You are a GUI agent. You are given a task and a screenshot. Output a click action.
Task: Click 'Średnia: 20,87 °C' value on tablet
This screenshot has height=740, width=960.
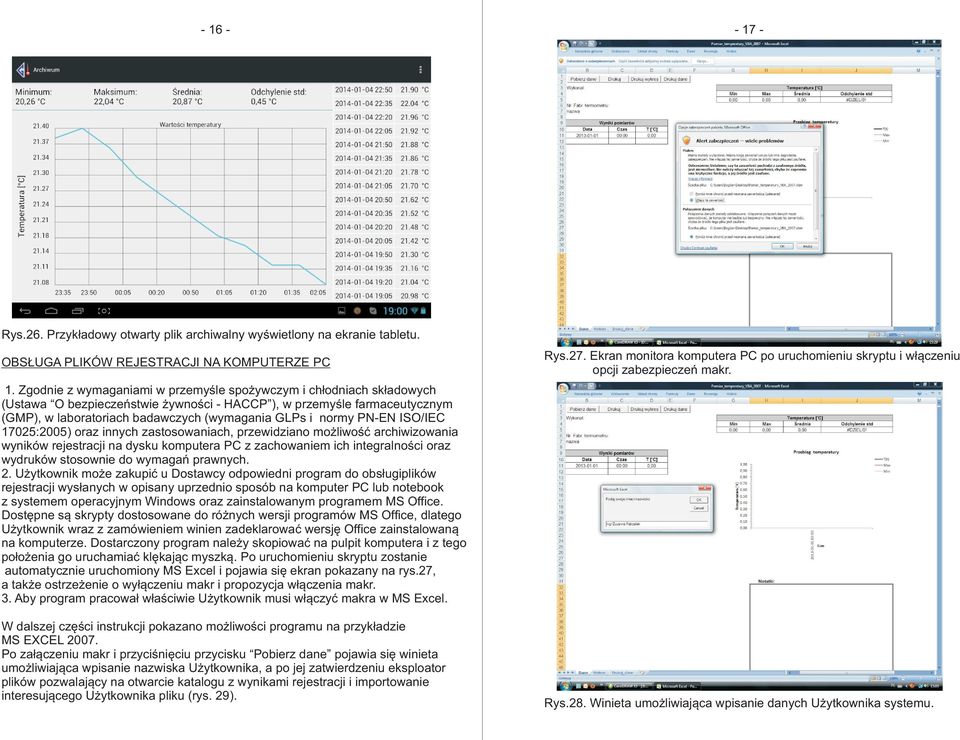[187, 97]
